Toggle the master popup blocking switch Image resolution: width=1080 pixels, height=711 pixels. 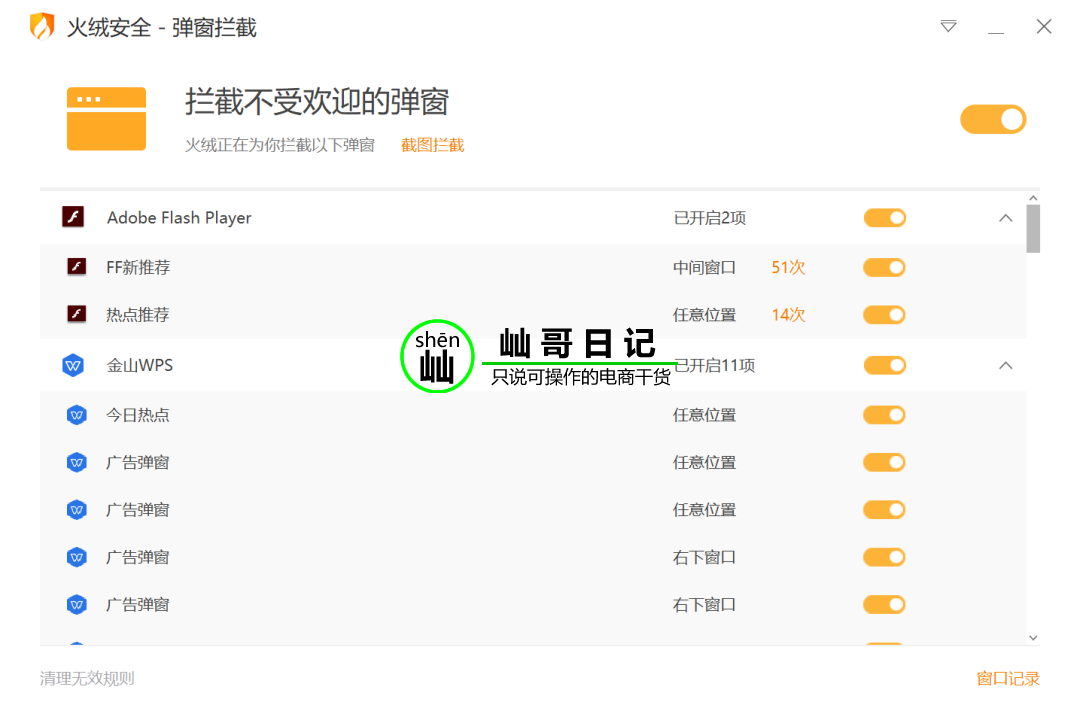pos(993,119)
